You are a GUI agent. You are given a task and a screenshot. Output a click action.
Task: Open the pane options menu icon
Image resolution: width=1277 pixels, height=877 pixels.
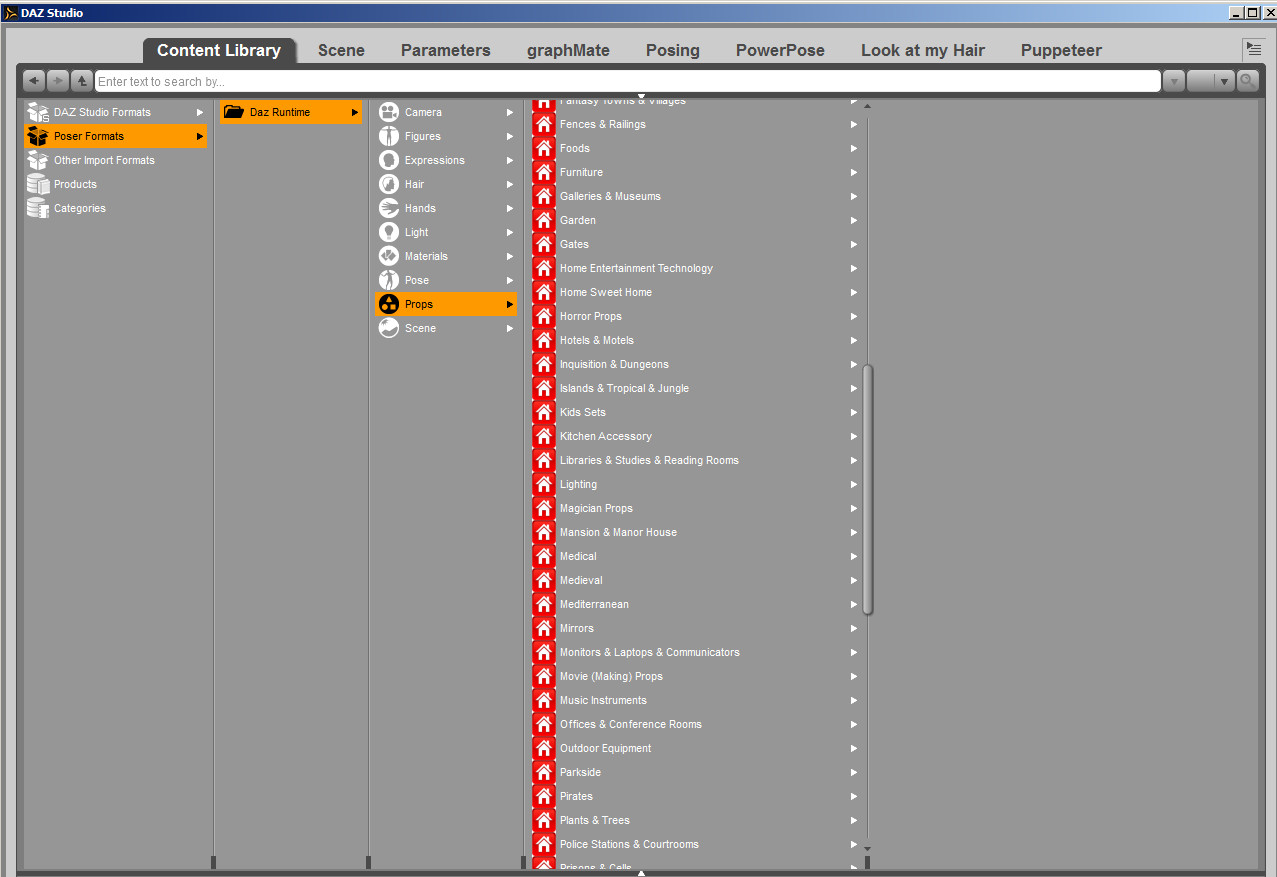[1253, 49]
